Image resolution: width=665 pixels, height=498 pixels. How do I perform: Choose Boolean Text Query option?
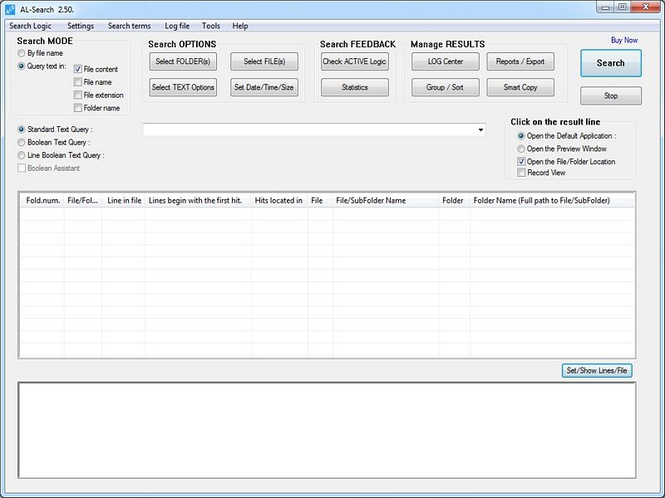pos(21,142)
